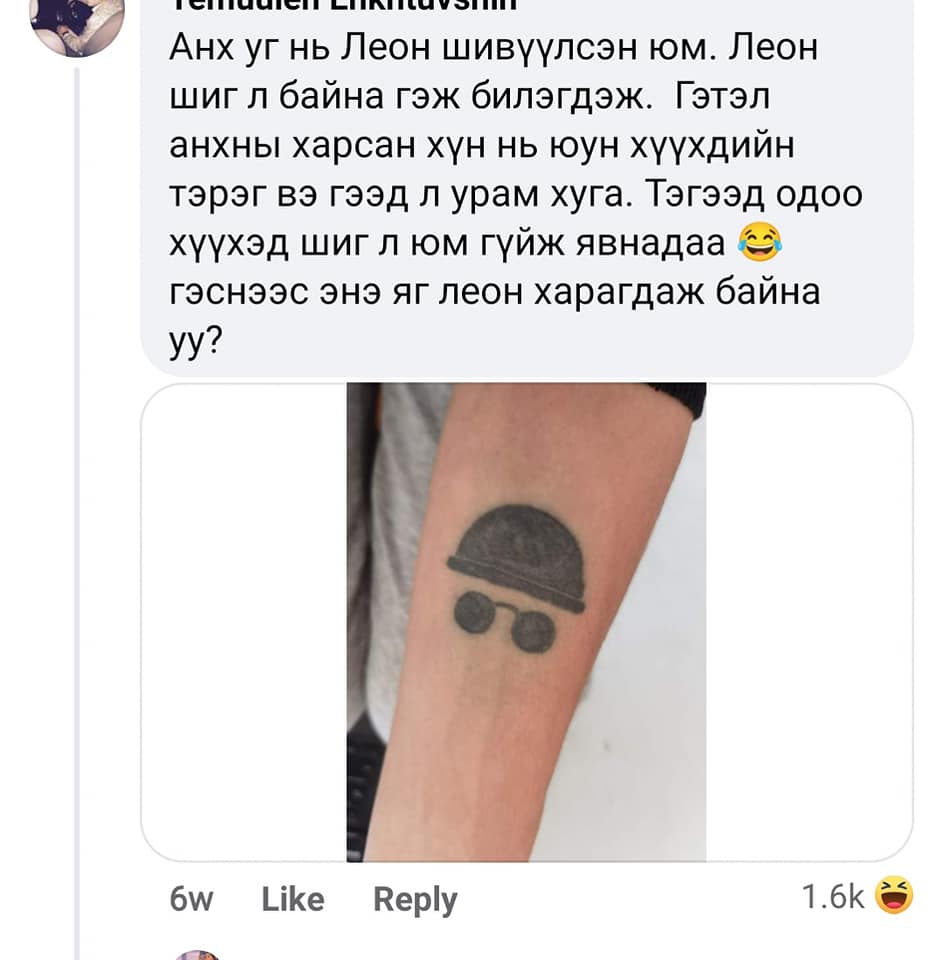Image resolution: width=943 pixels, height=960 pixels.
Task: Click the first line starting with Анх уг нь
Action: [x=493, y=47]
